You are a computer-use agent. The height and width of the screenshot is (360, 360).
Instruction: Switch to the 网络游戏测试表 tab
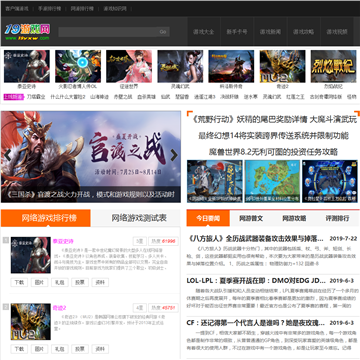(x=139, y=218)
